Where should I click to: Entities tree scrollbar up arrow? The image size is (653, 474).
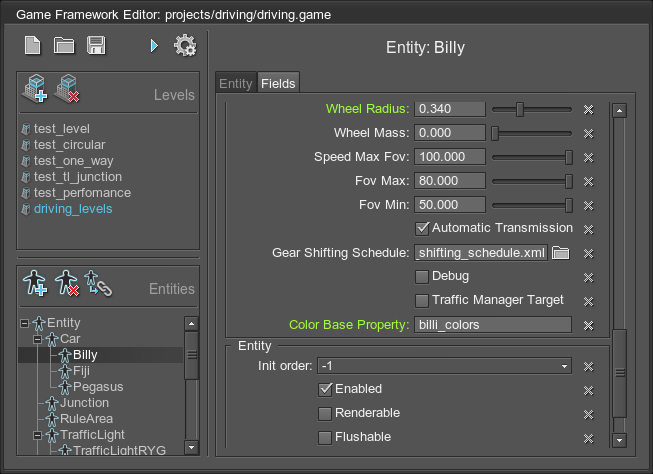pyautogui.click(x=191, y=323)
